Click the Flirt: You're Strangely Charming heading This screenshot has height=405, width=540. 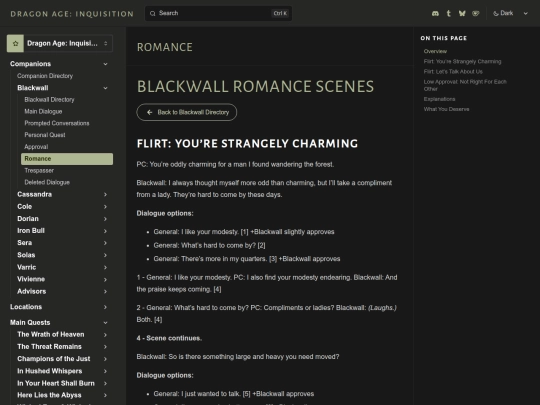tap(247, 144)
